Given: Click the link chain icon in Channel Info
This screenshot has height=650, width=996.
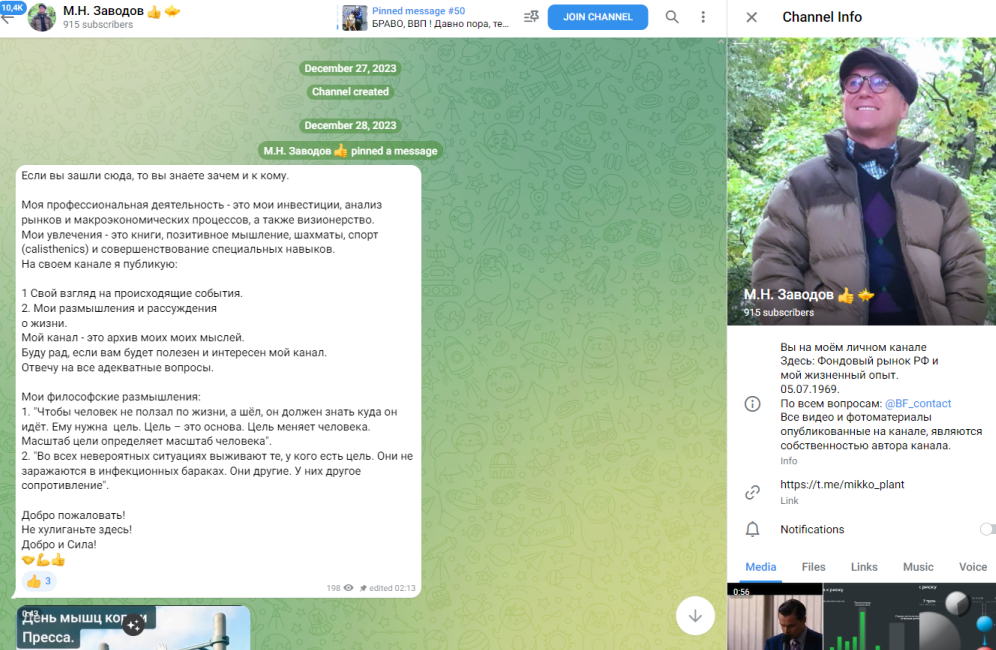Looking at the screenshot, I should 751,492.
